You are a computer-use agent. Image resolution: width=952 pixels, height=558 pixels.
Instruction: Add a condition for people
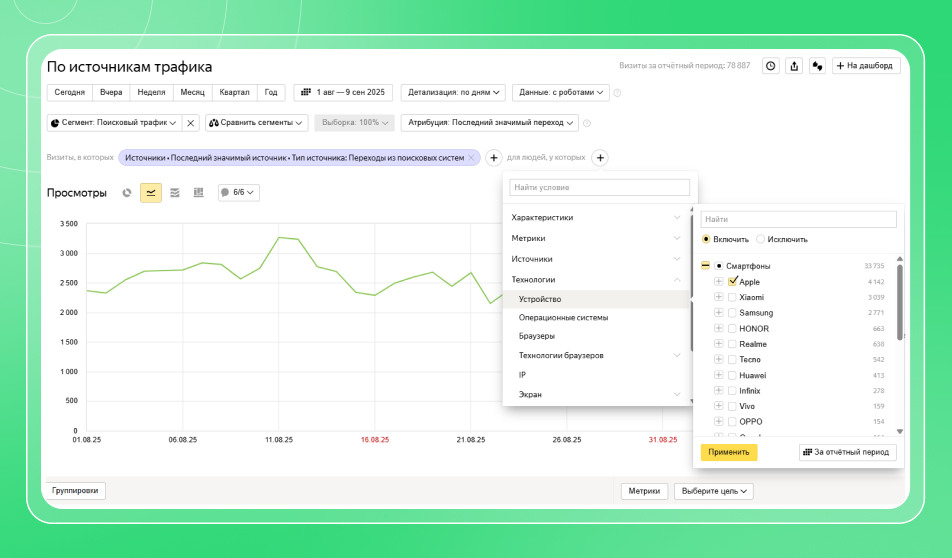[x=600, y=158]
